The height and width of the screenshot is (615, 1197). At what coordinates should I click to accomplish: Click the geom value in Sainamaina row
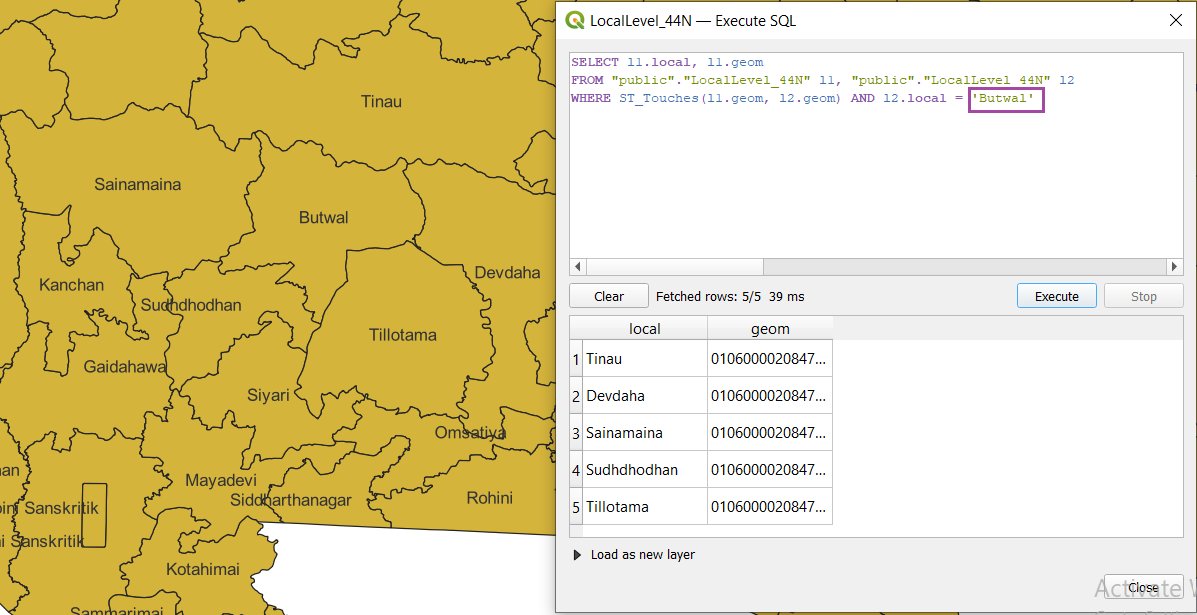click(770, 433)
